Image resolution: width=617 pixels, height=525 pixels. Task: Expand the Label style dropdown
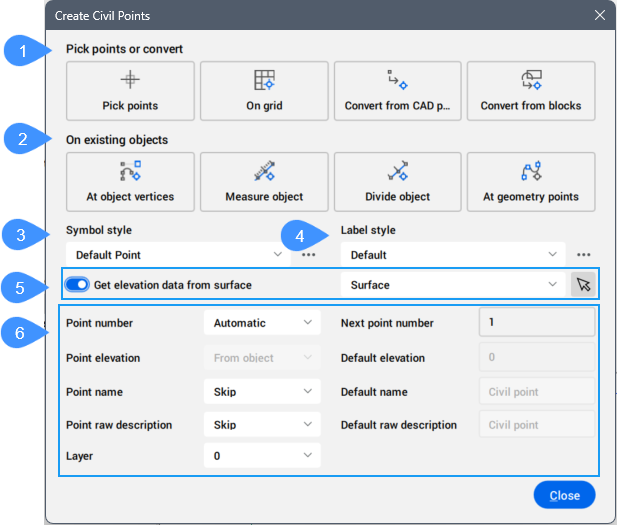pos(453,255)
